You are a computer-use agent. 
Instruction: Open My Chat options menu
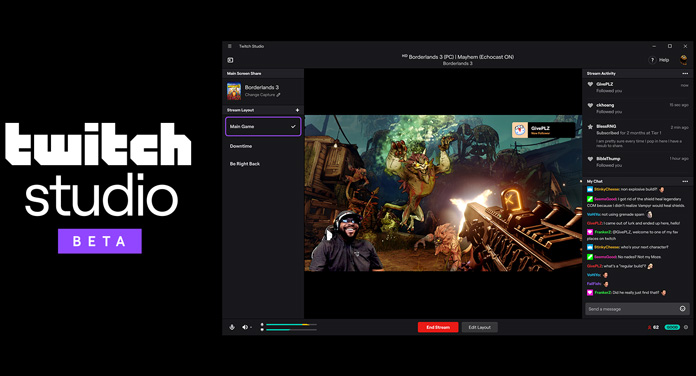(x=685, y=182)
